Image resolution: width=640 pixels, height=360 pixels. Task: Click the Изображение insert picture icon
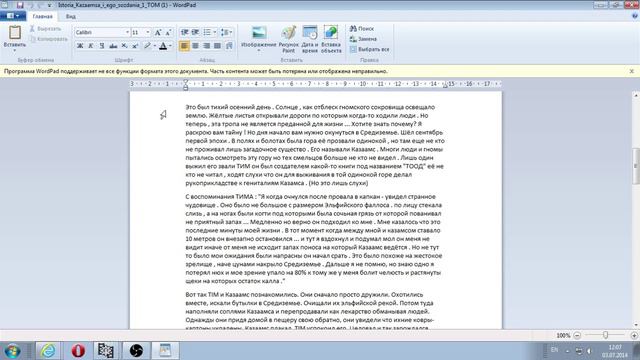(x=259, y=33)
